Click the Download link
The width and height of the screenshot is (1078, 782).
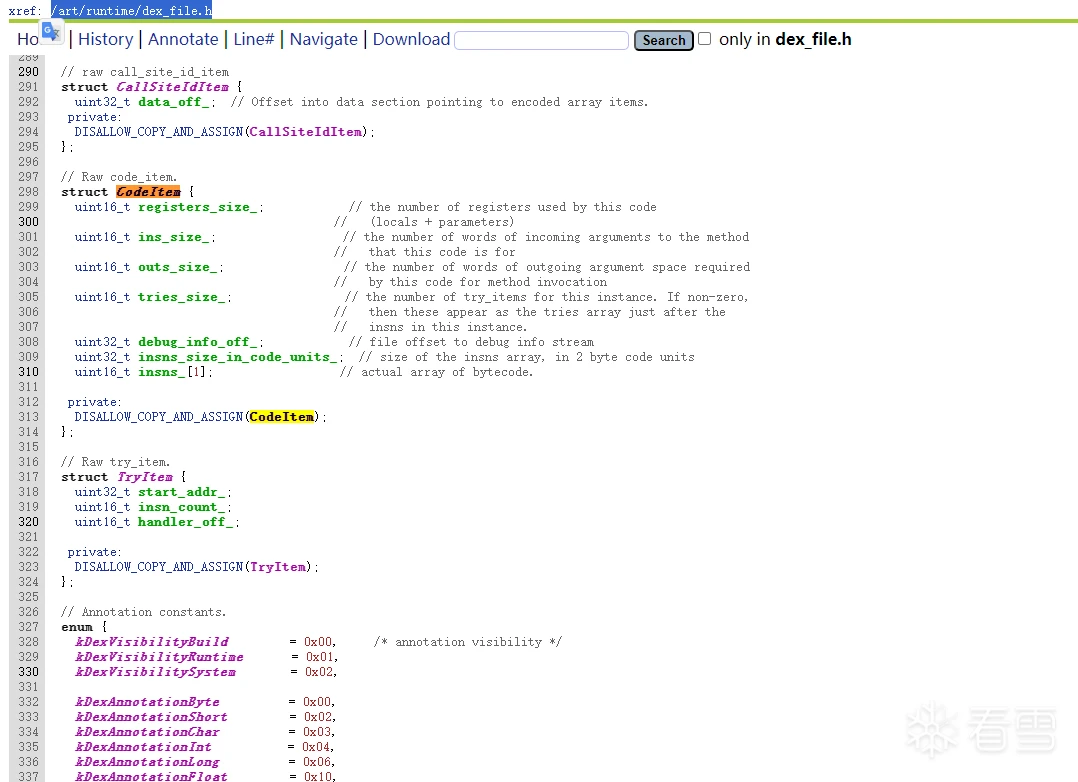coord(411,39)
